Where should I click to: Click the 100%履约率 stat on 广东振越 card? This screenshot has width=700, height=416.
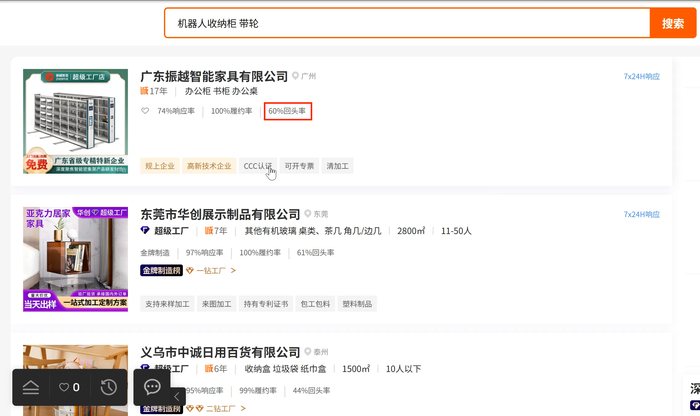click(x=231, y=111)
